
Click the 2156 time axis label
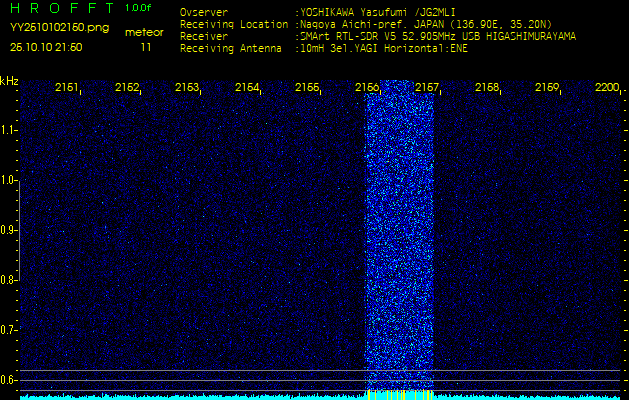(367, 87)
